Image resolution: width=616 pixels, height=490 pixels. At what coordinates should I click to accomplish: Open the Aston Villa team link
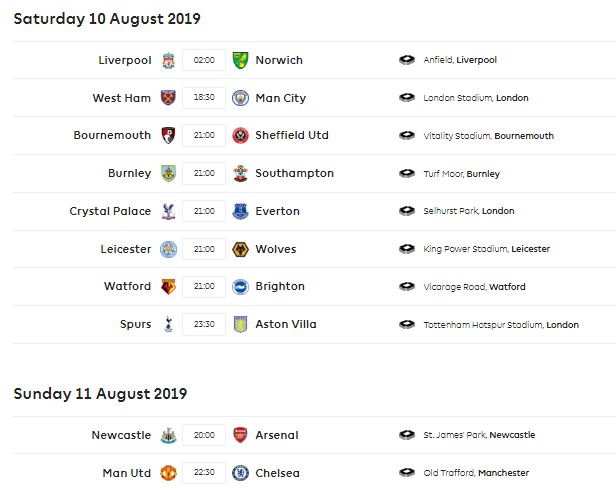click(286, 324)
